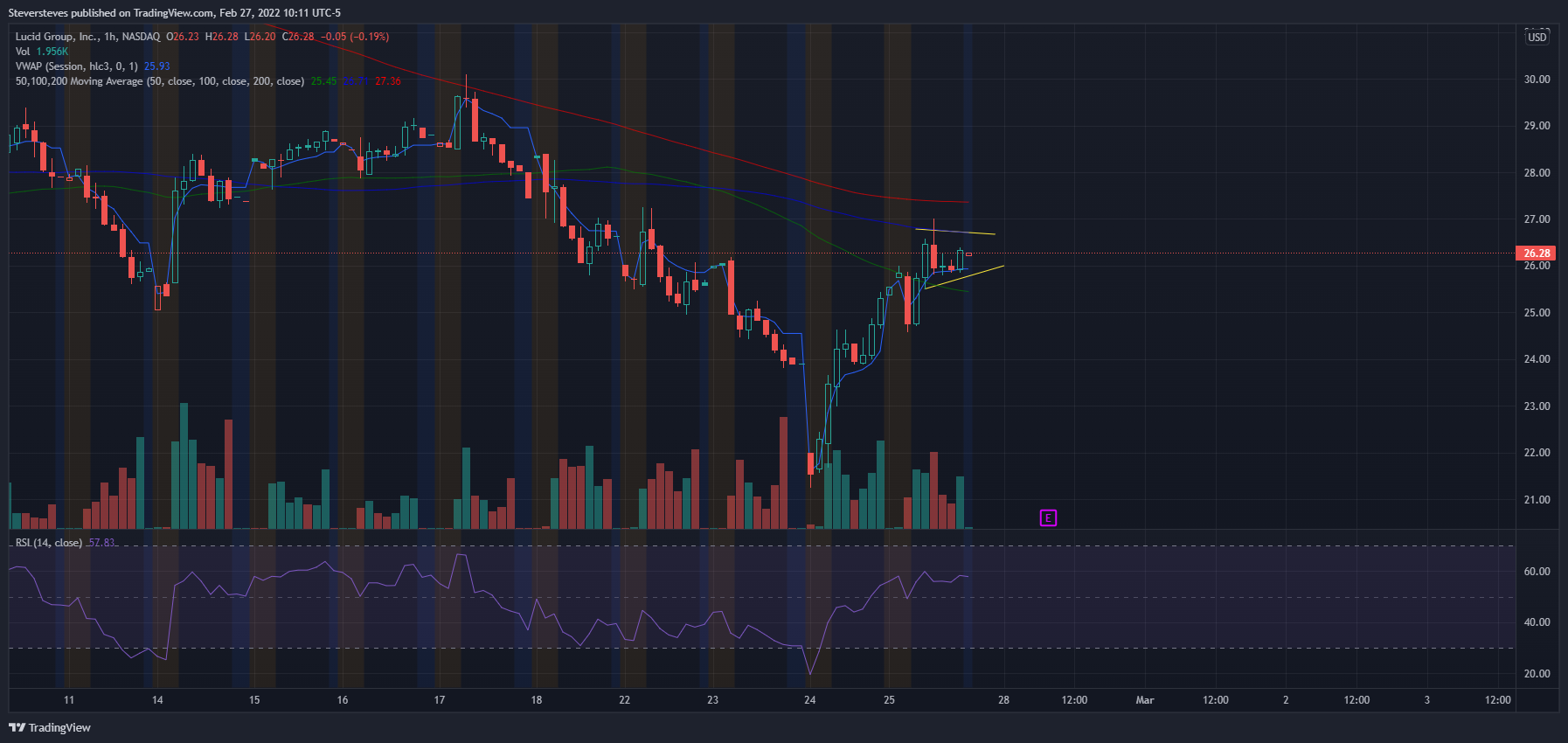Click the 20.00 RSI axis label
Screen dimensions: 1568x743
tap(1537, 674)
